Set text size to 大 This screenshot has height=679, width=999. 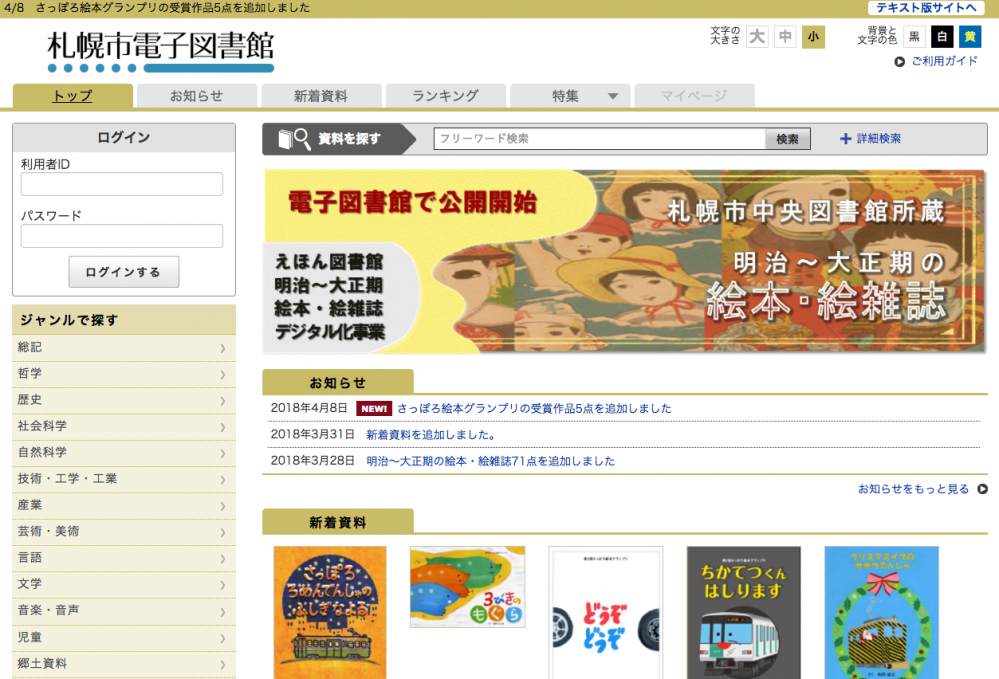pyautogui.click(x=757, y=37)
